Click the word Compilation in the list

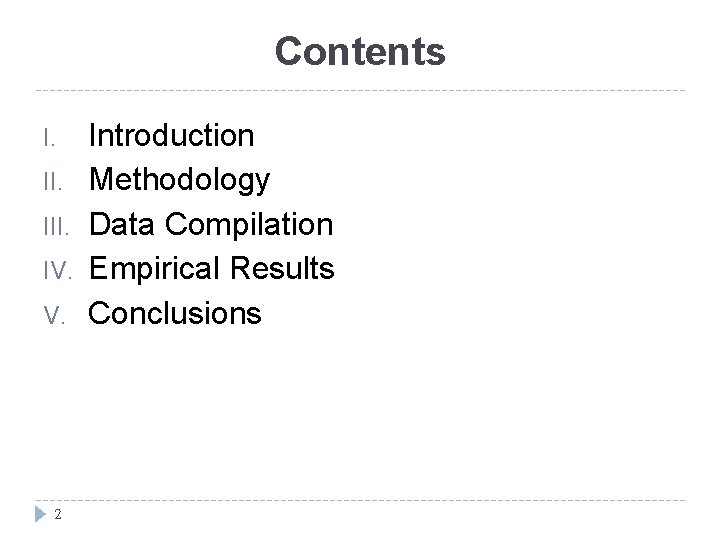[x=249, y=225]
